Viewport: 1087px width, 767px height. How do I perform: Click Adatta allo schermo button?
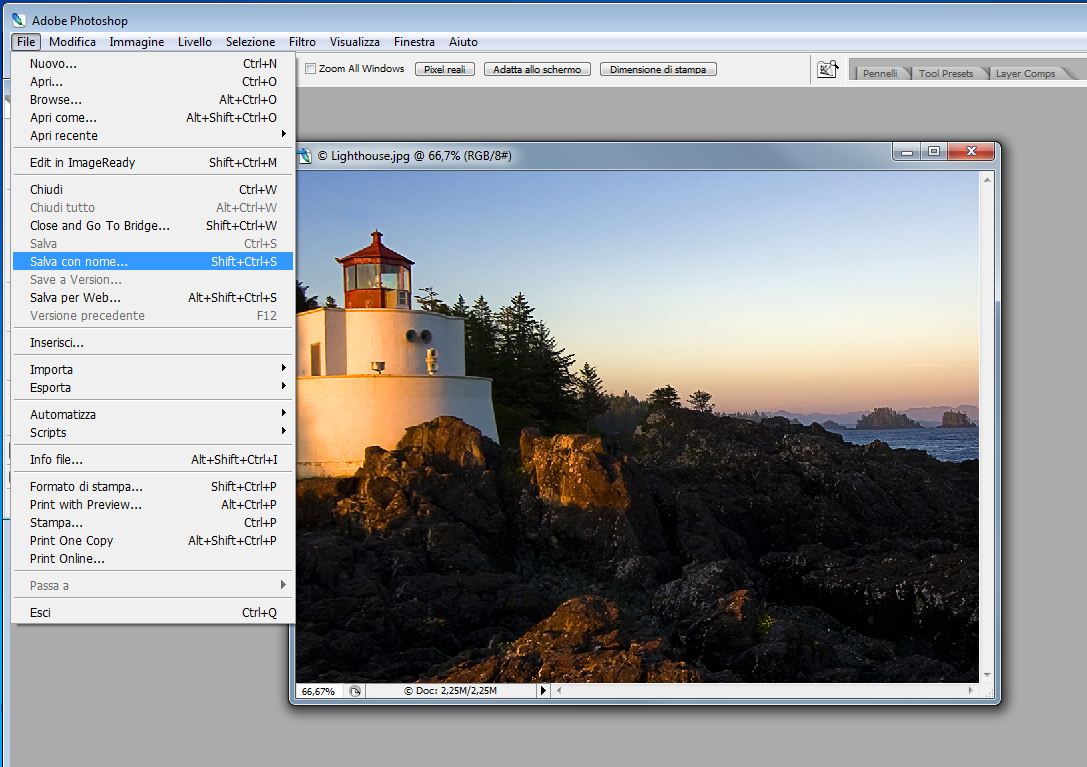click(x=537, y=69)
